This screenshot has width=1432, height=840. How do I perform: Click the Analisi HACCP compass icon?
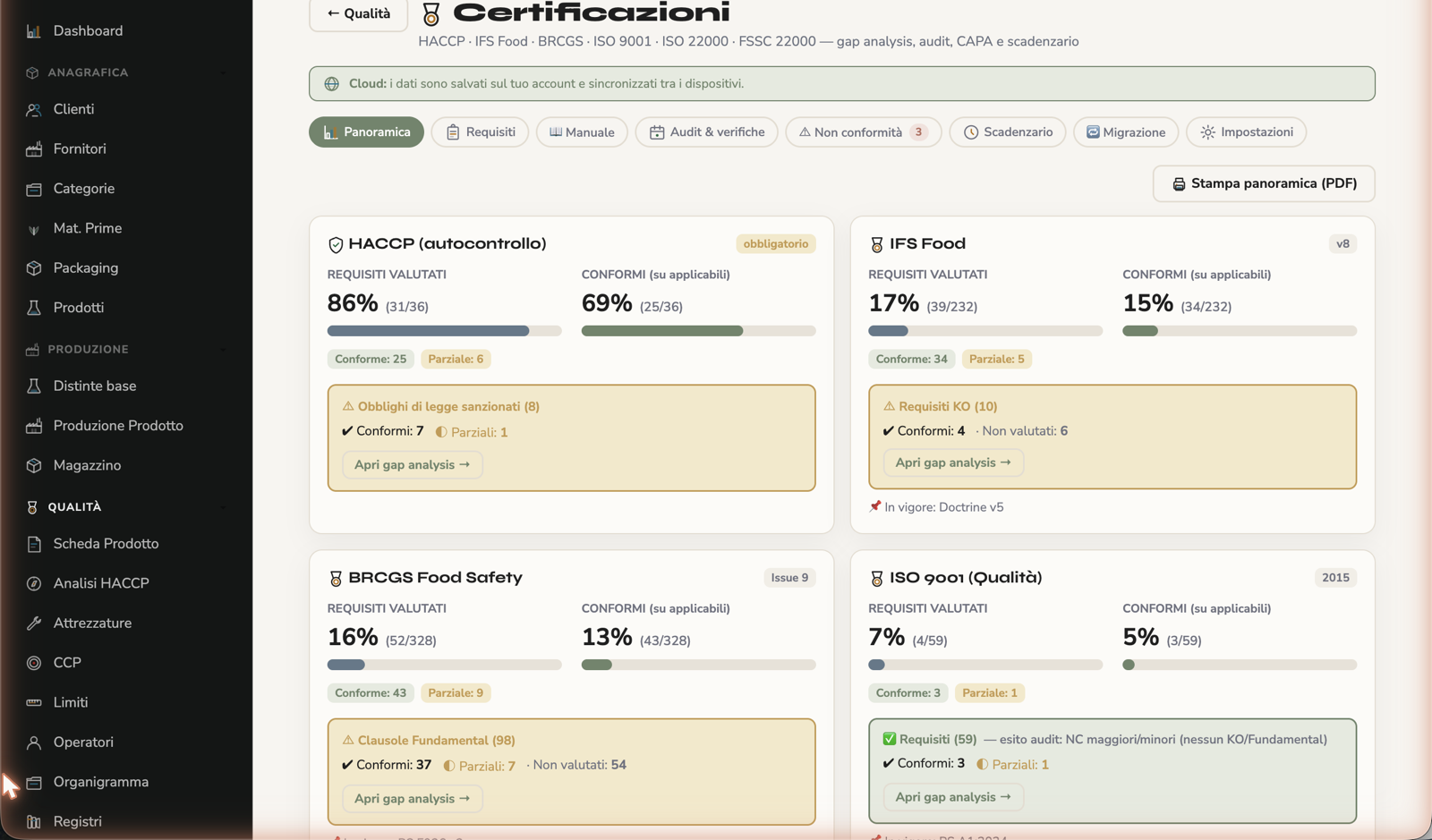pos(33,584)
